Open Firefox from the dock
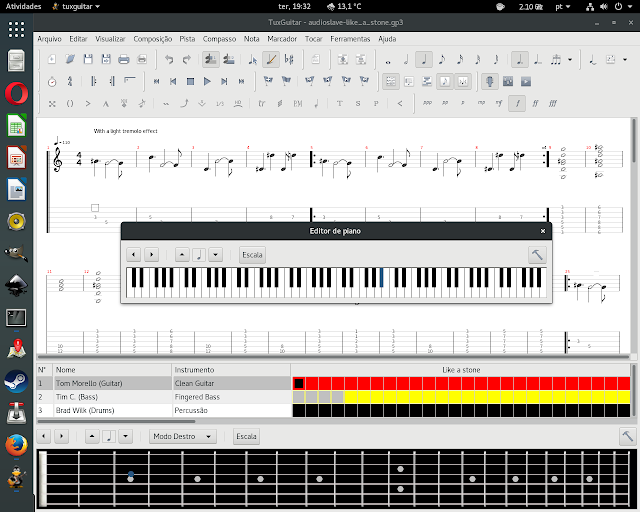 coord(16,445)
